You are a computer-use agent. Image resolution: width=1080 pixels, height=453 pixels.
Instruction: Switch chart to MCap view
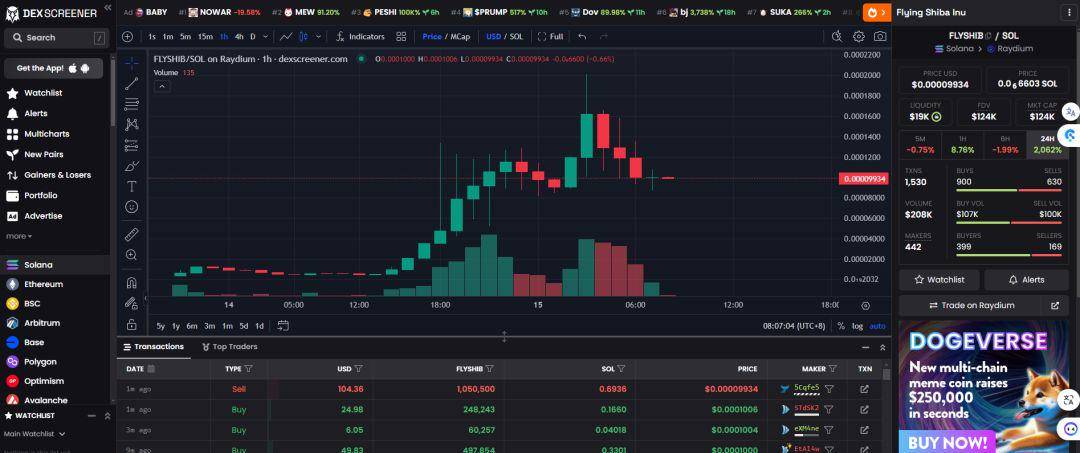click(460, 36)
